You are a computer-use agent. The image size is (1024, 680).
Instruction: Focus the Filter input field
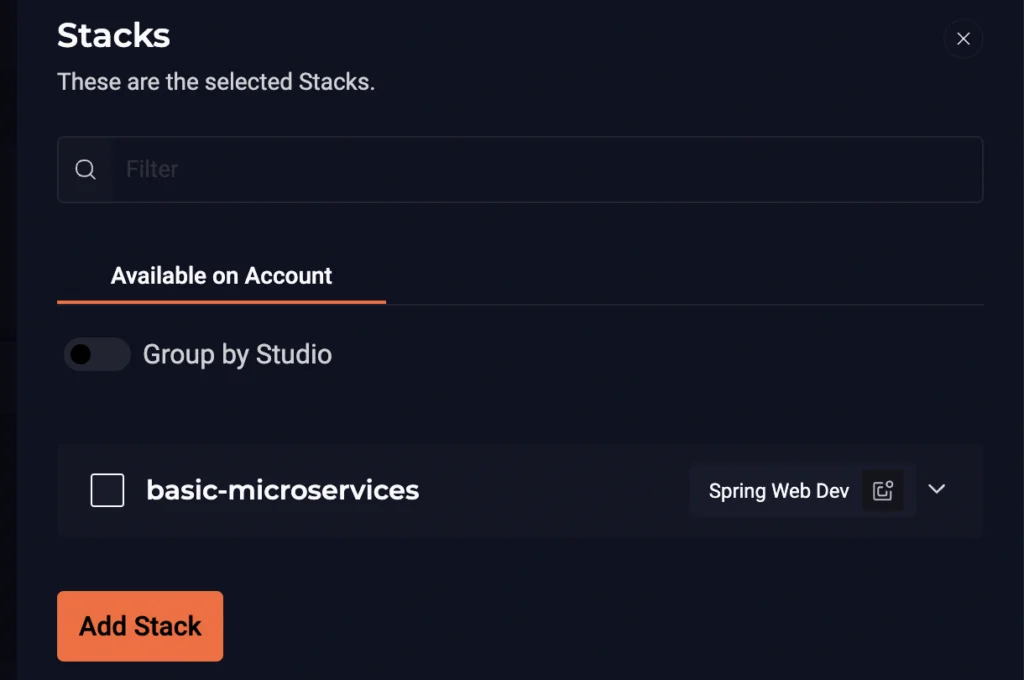pos(520,170)
